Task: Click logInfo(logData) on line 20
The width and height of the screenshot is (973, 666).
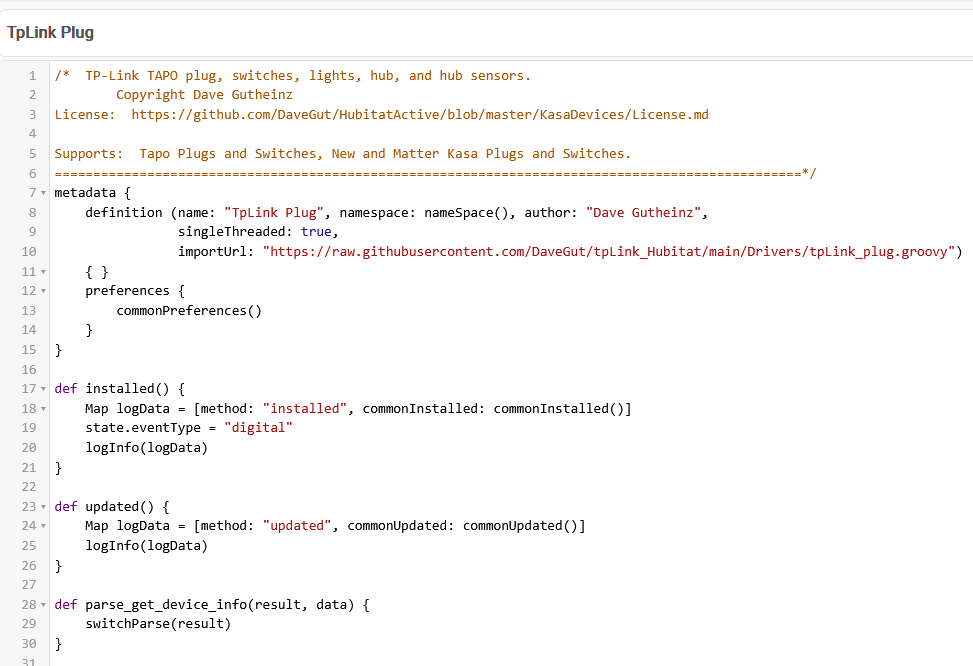Action: [x=146, y=448]
